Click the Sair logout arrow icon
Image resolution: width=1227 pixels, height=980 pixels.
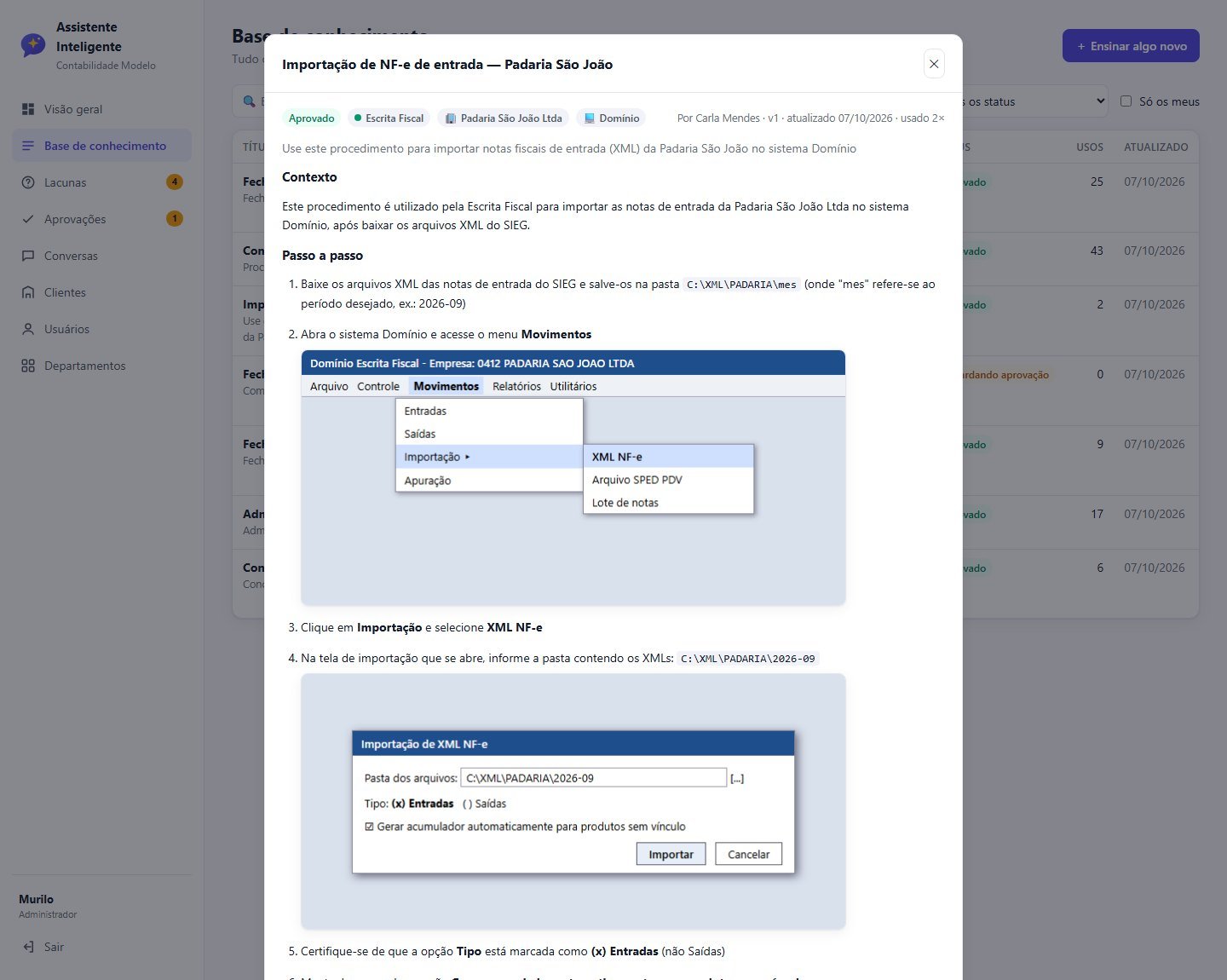28,947
